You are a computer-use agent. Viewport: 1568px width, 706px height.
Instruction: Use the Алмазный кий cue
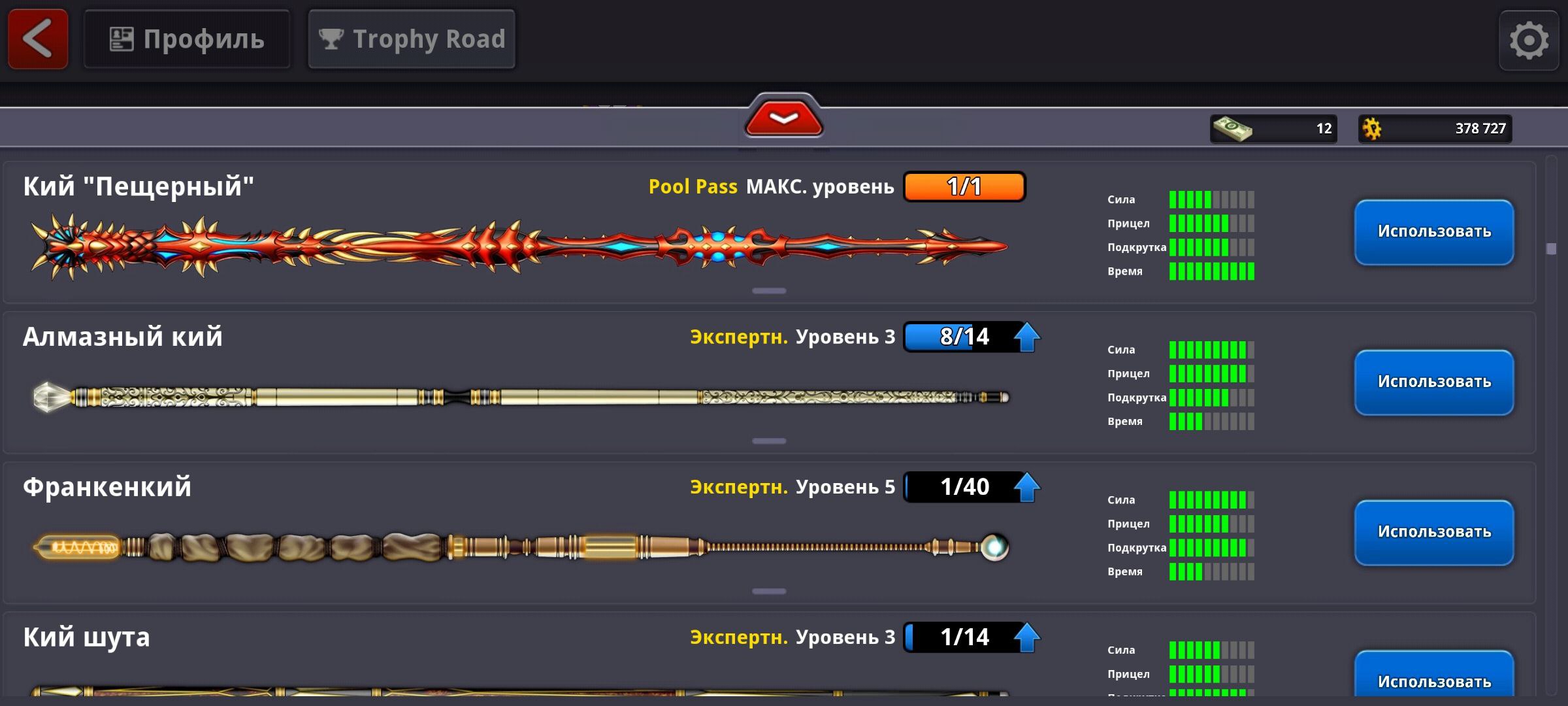click(1434, 382)
